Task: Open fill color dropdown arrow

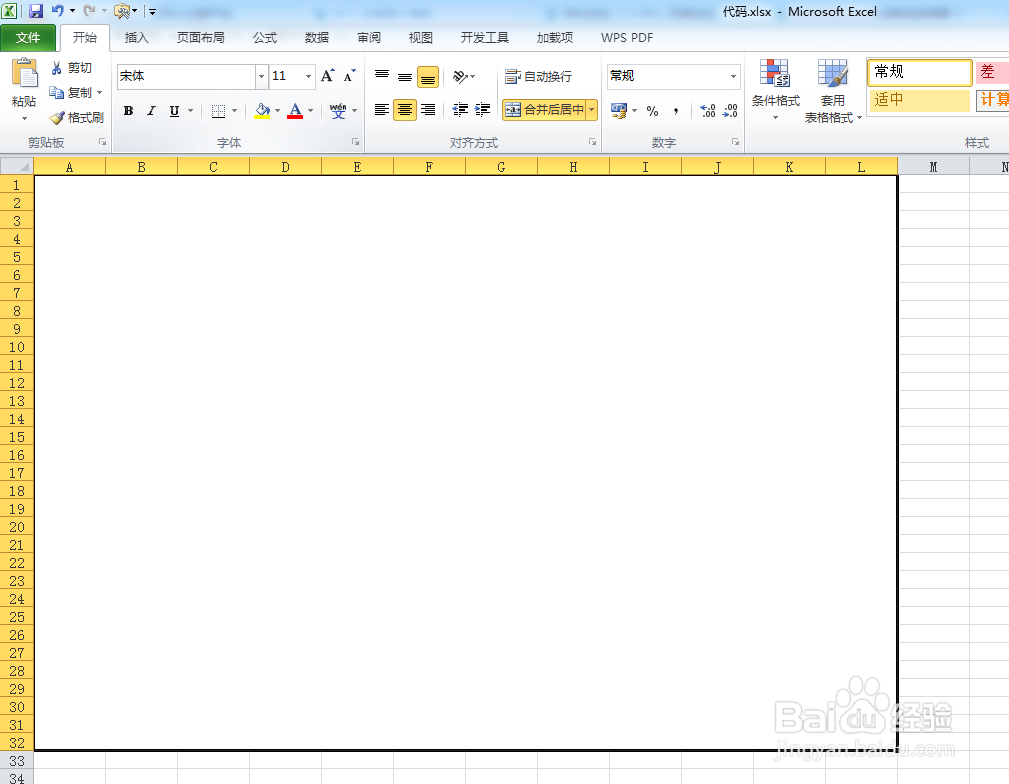Action: [x=277, y=111]
